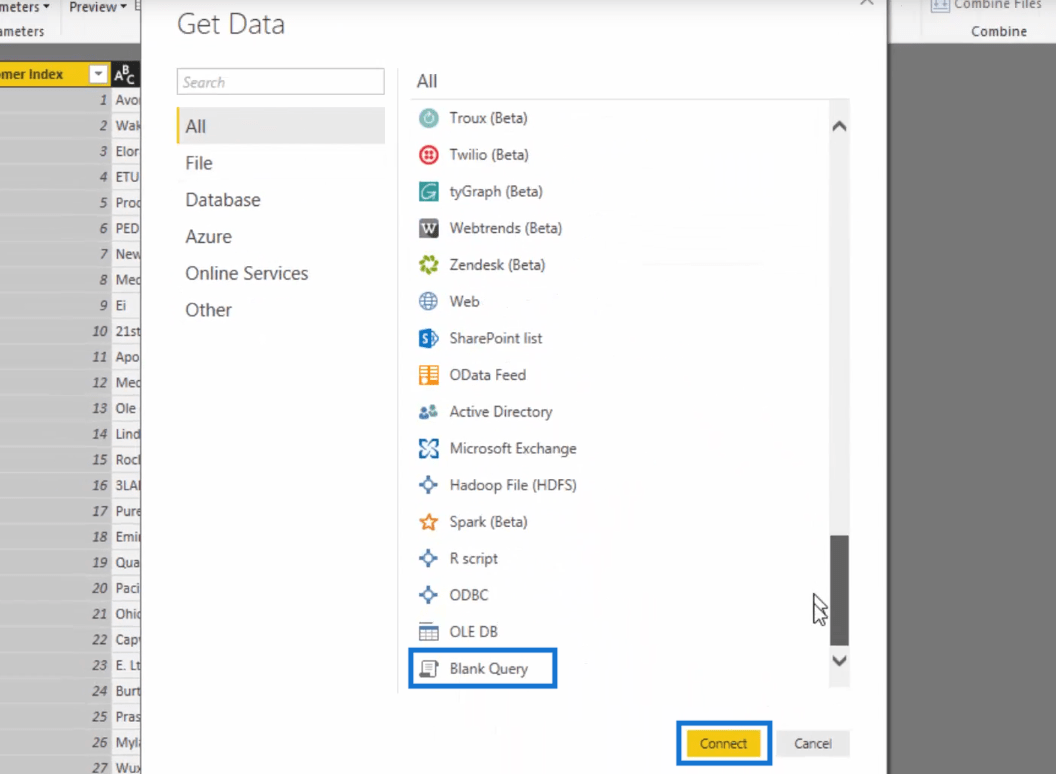Choose the Hadoop File (HDFS) text
This screenshot has width=1056, height=774.
pos(513,485)
